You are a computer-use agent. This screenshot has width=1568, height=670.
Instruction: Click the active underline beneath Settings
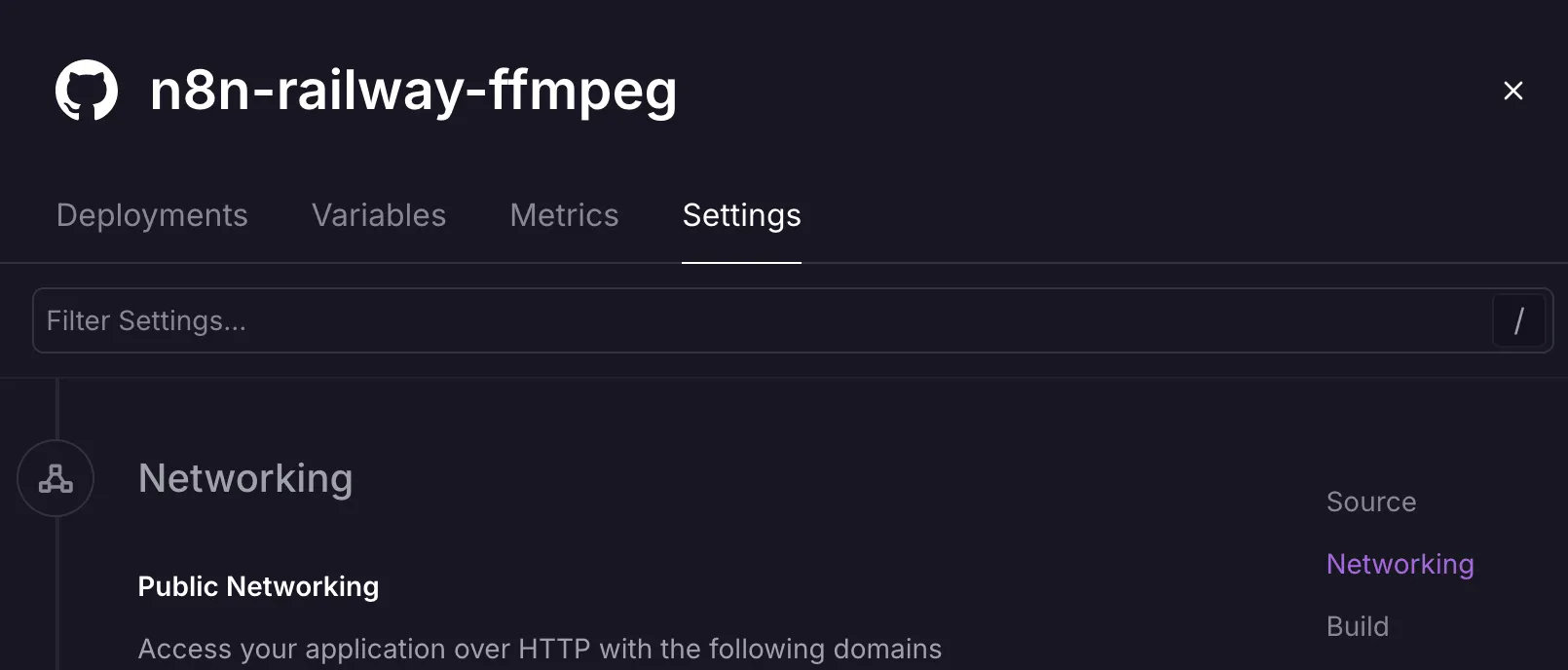[741, 262]
